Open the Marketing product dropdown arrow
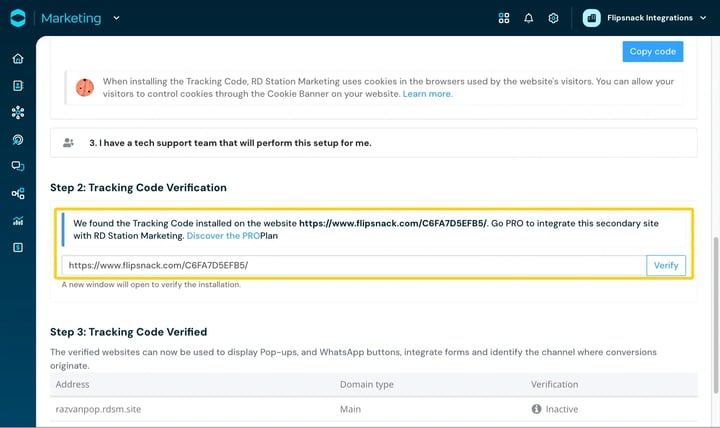 pyautogui.click(x=117, y=18)
